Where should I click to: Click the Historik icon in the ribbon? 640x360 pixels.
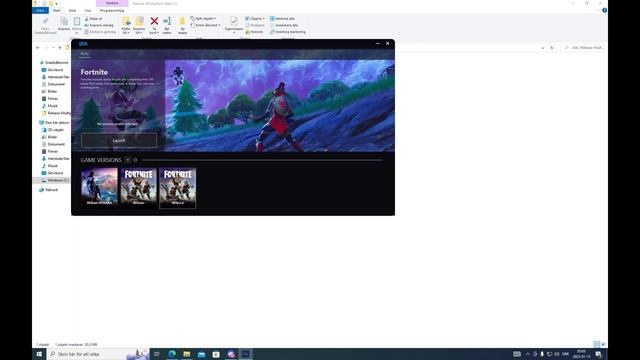tap(254, 32)
